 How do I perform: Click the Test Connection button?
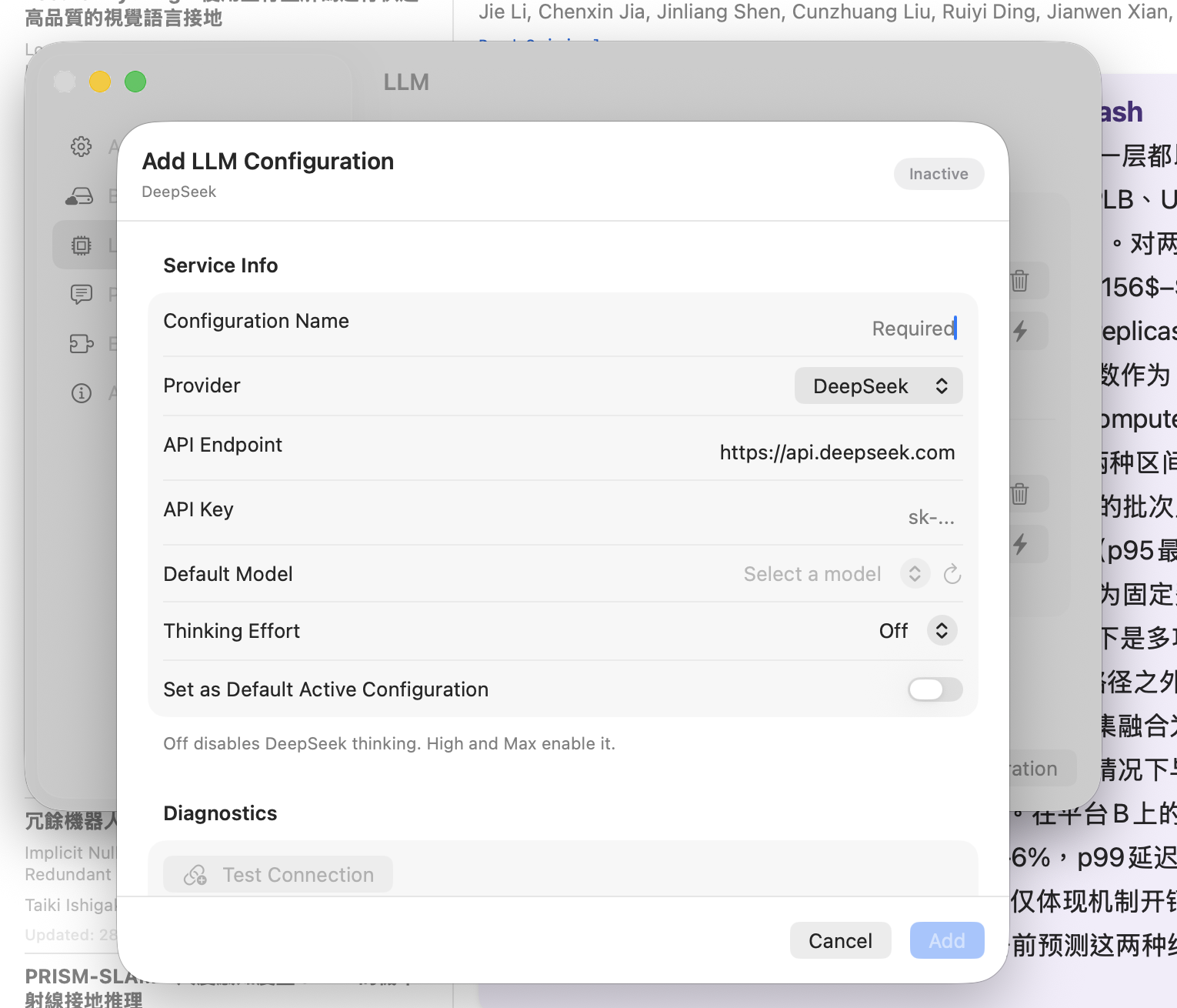278,875
